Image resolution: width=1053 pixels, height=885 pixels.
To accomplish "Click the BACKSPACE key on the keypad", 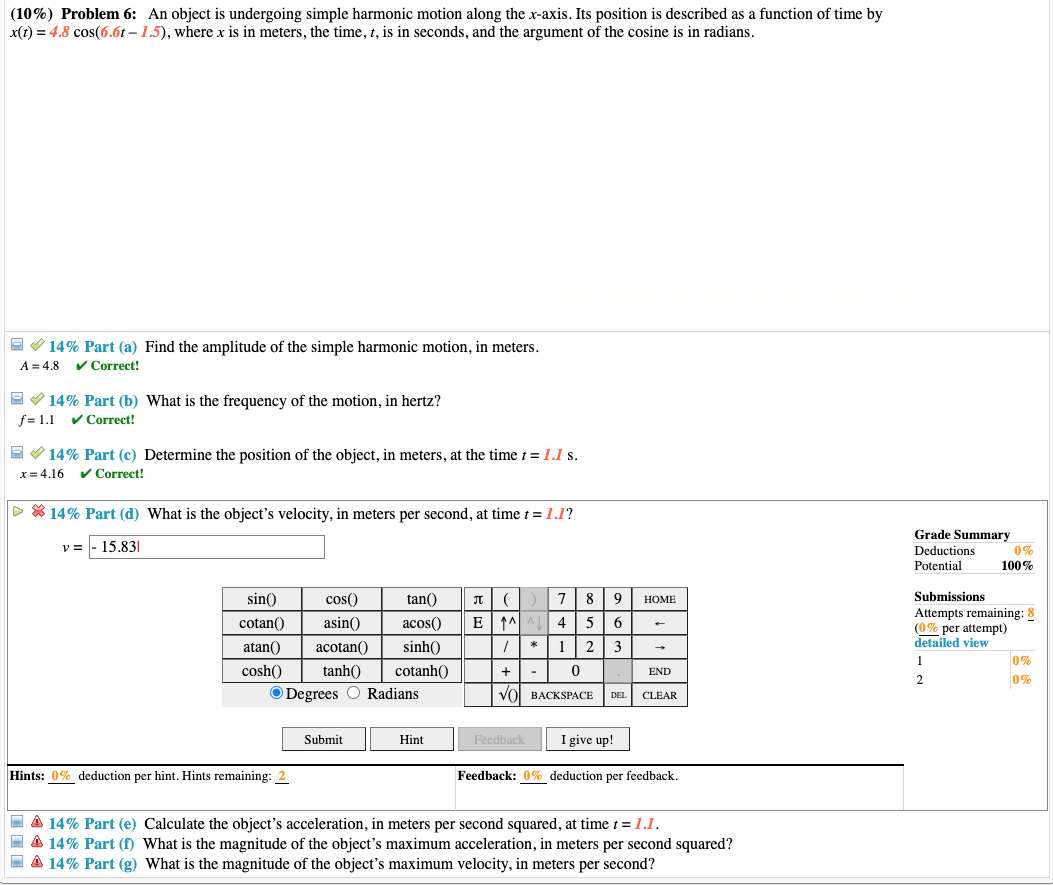I will pos(563,693).
